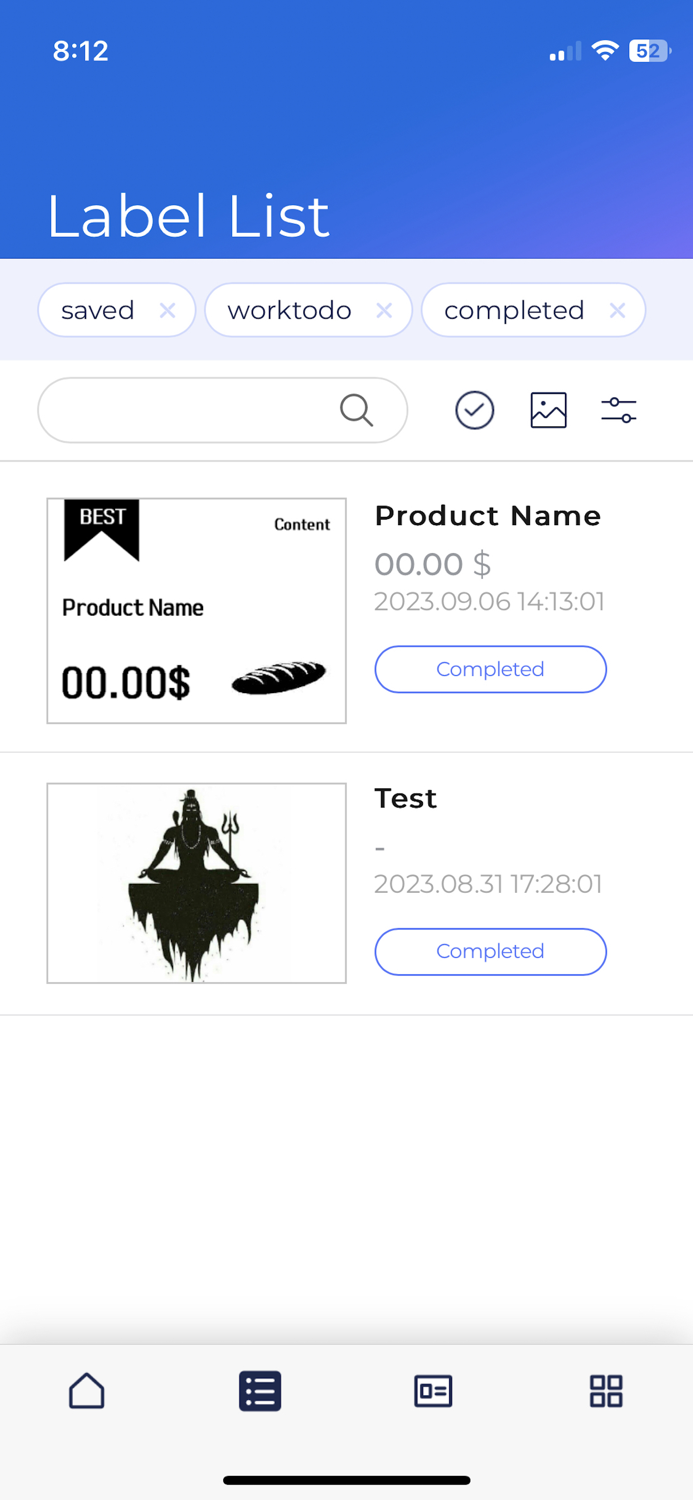
Task: Open the filter options sliders icon
Action: [x=618, y=410]
